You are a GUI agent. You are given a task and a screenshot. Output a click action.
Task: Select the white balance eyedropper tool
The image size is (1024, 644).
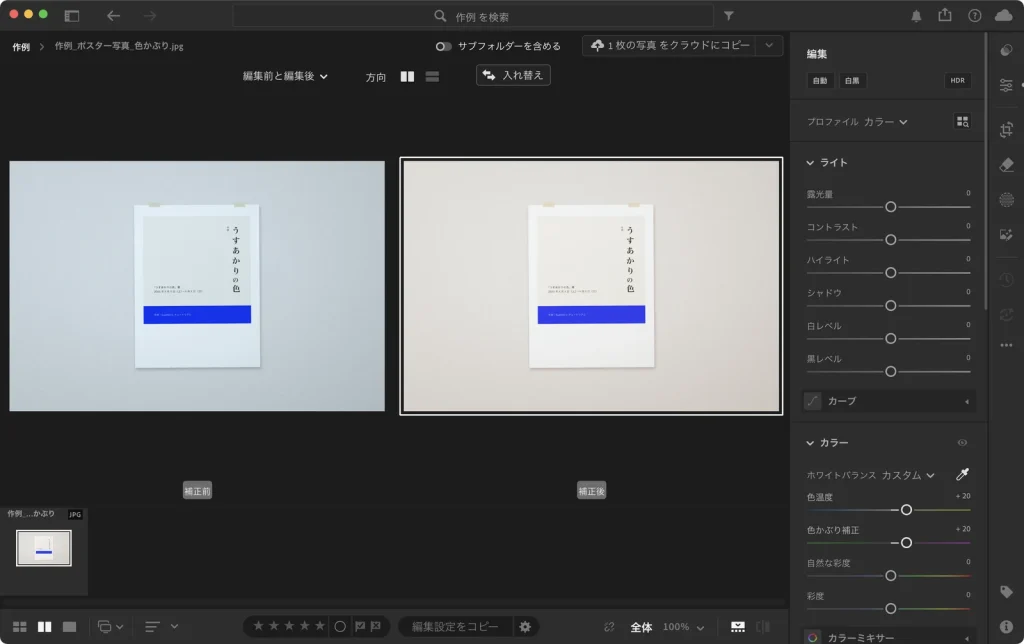pos(962,474)
